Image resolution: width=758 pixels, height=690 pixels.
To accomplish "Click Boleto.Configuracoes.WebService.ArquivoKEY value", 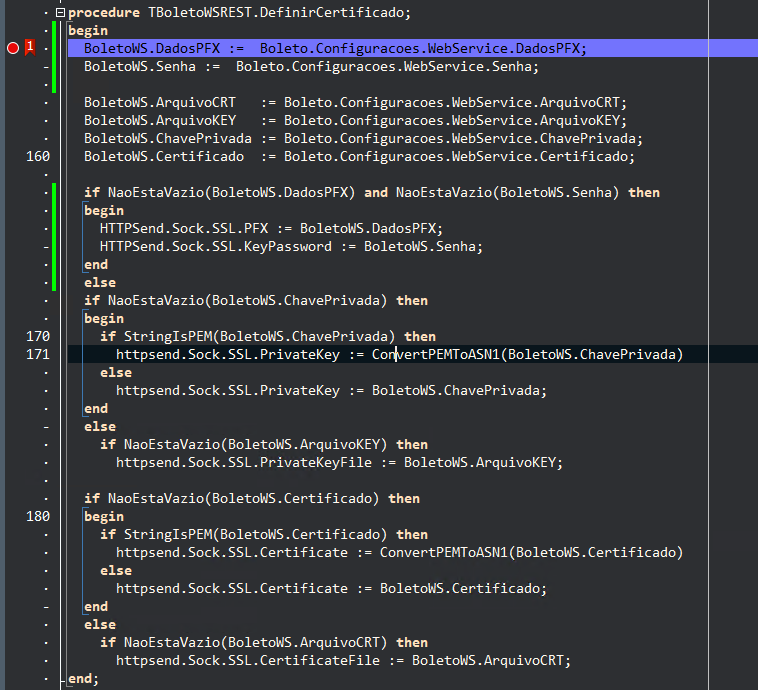I will click(455, 120).
